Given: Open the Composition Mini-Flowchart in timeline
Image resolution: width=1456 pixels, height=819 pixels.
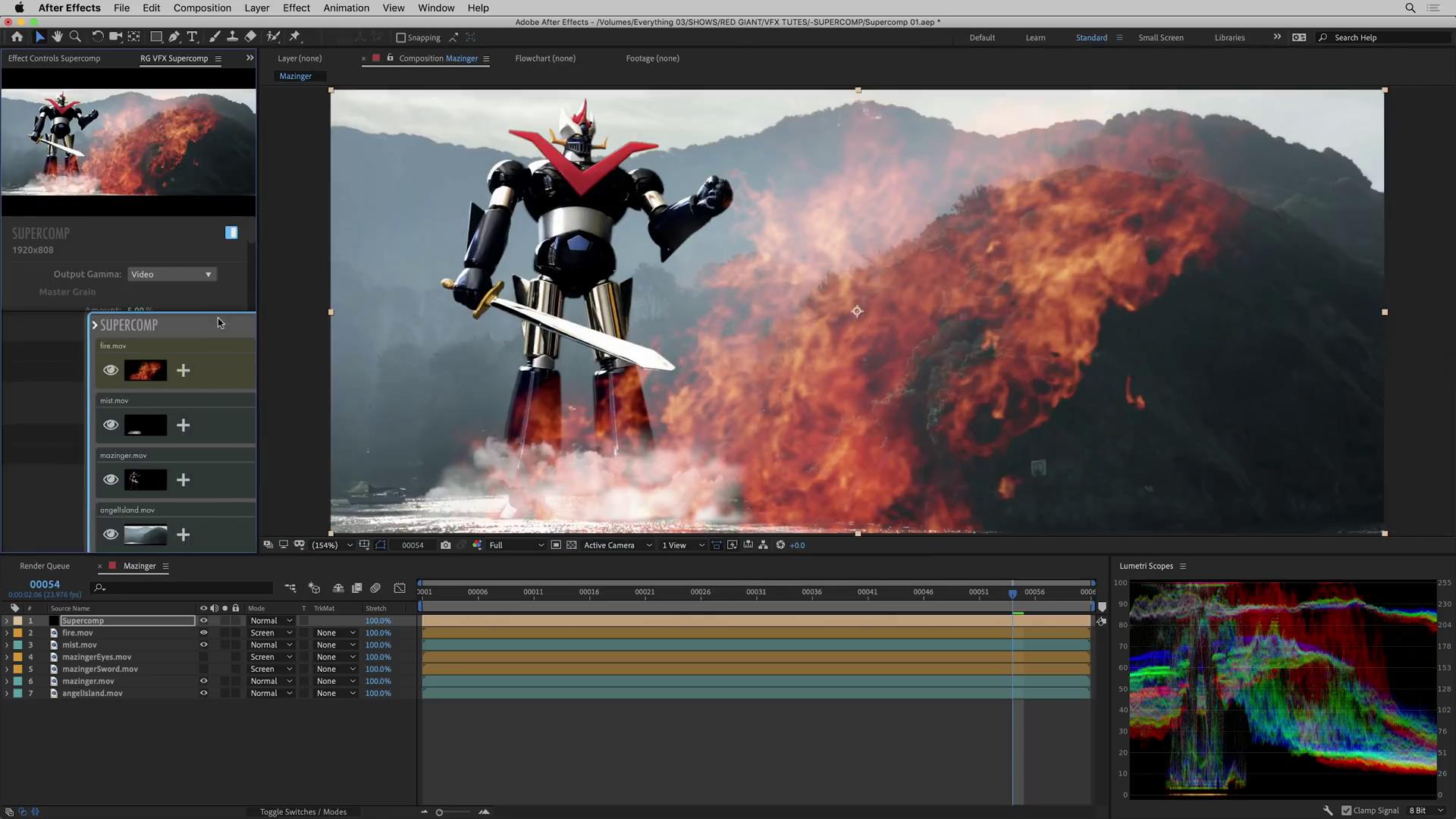Looking at the screenshot, I should 290,588.
